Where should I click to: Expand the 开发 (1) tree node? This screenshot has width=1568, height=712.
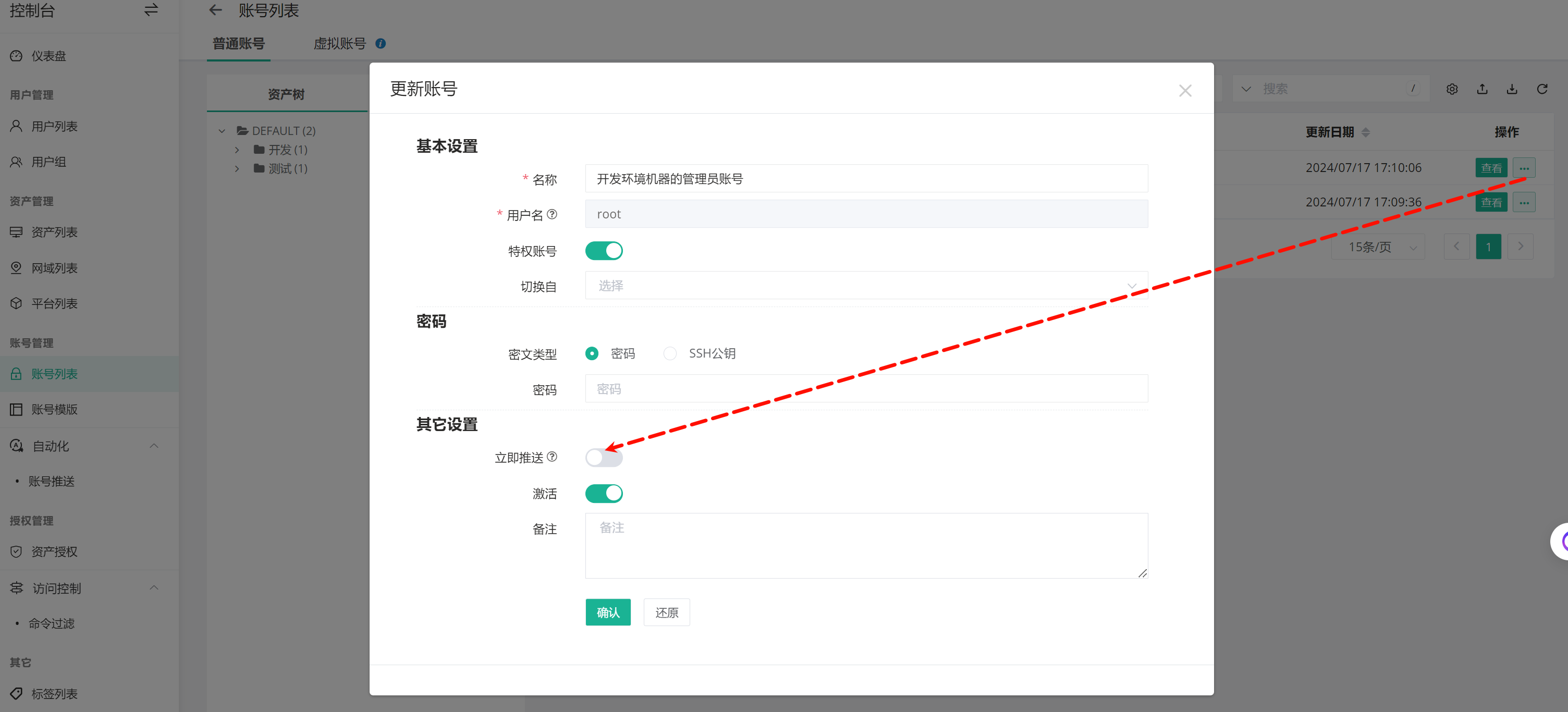(237, 150)
